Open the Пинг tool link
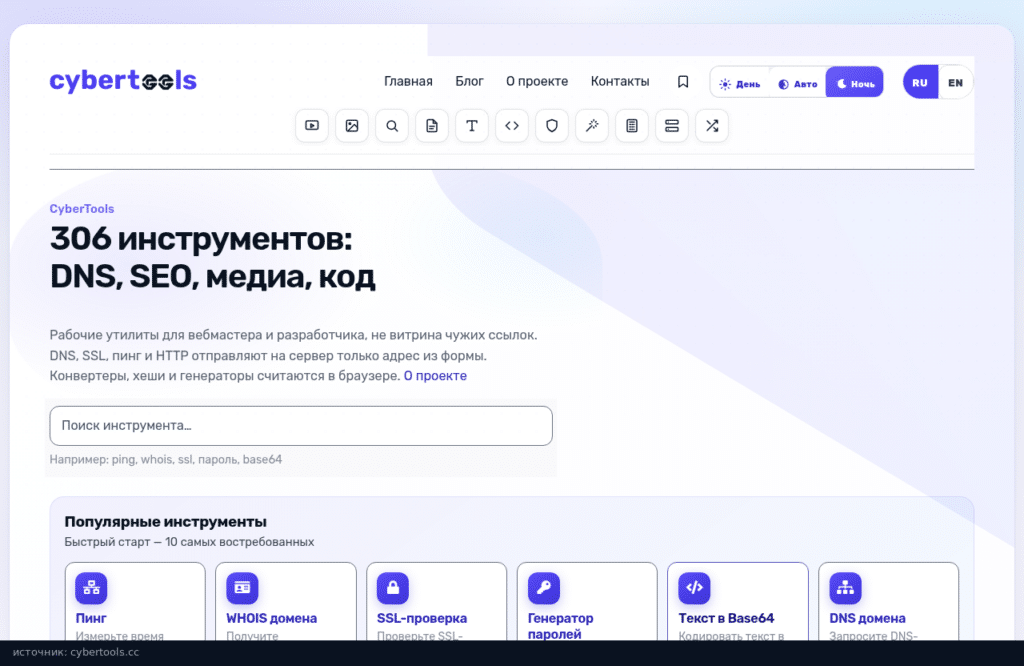This screenshot has width=1024, height=666. pos(91,618)
